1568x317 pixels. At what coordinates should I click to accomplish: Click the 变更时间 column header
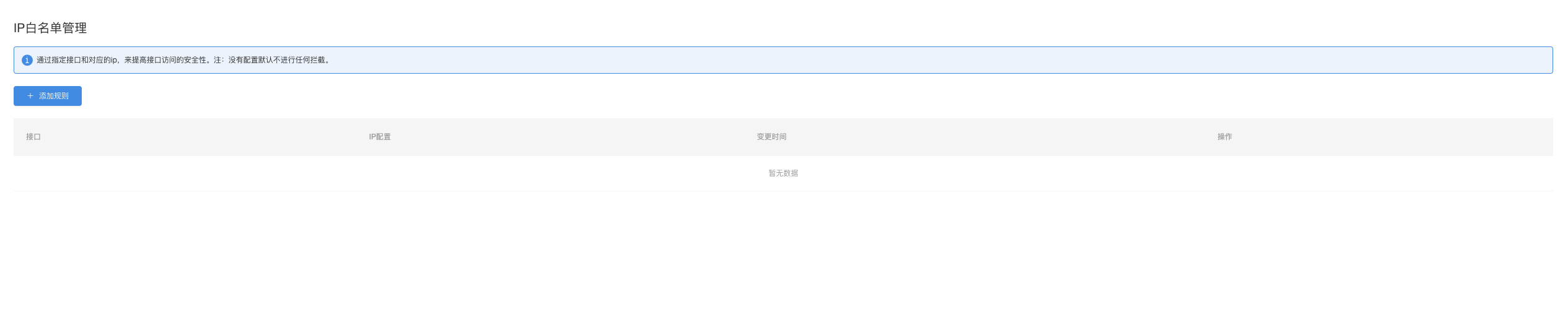pos(771,137)
